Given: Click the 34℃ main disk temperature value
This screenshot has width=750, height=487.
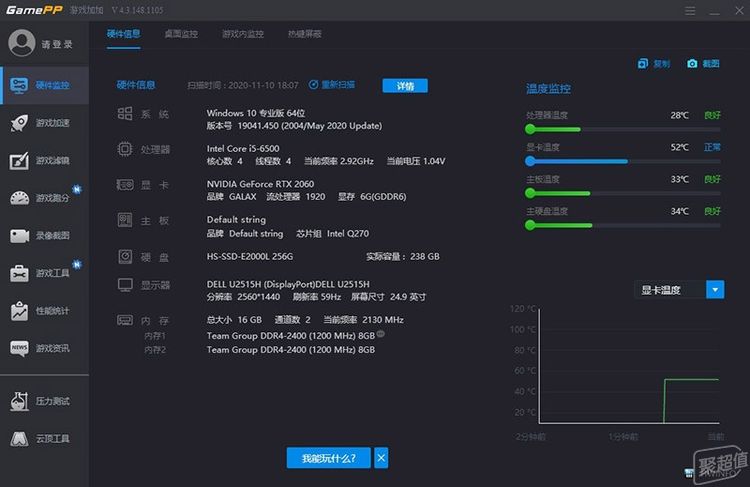Looking at the screenshot, I should (x=680, y=211).
